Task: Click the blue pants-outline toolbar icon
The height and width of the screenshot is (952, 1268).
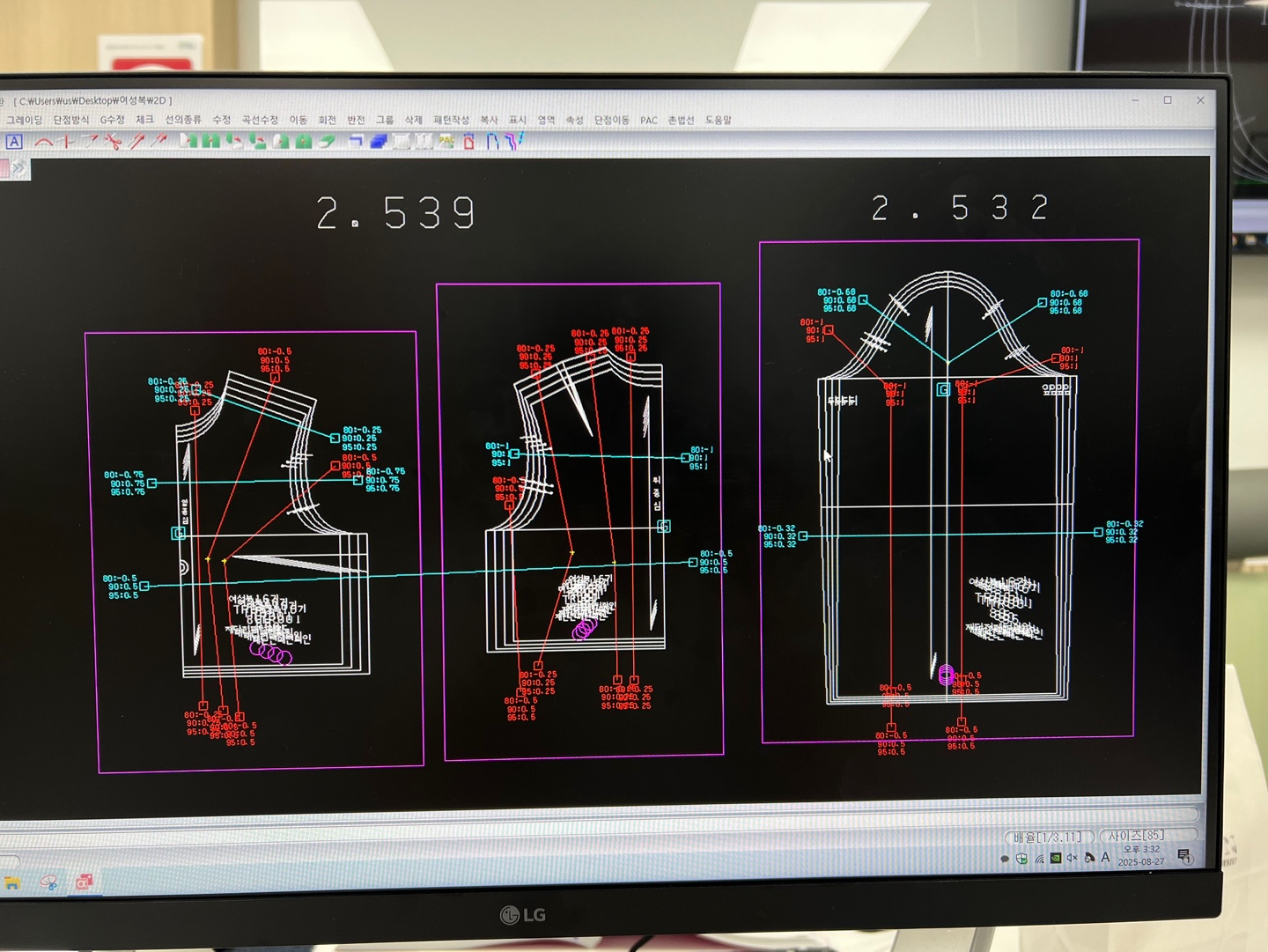Action: (x=493, y=141)
